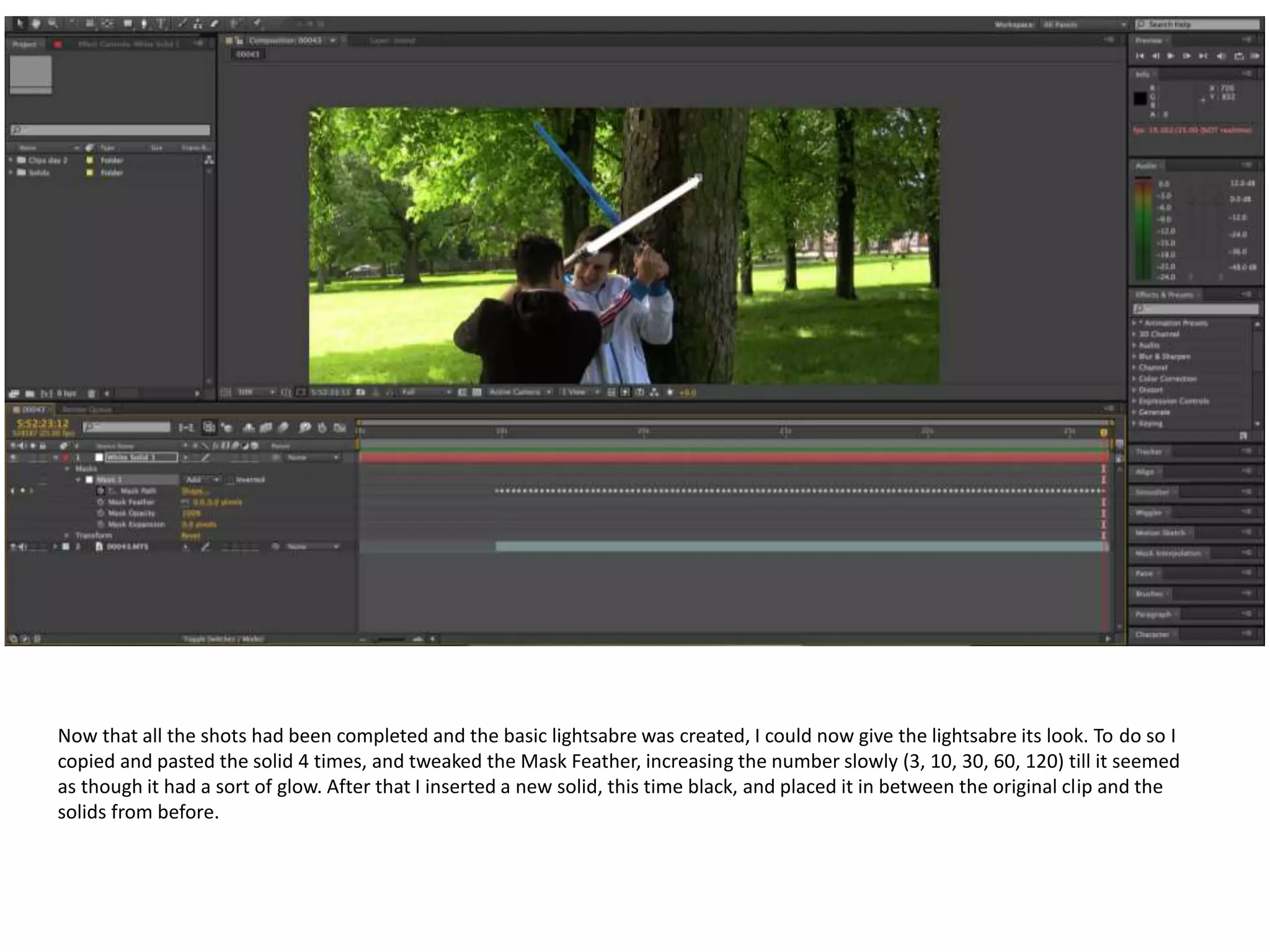This screenshot has height=952, width=1270.
Task: Select the Pen tool
Action: pos(144,24)
